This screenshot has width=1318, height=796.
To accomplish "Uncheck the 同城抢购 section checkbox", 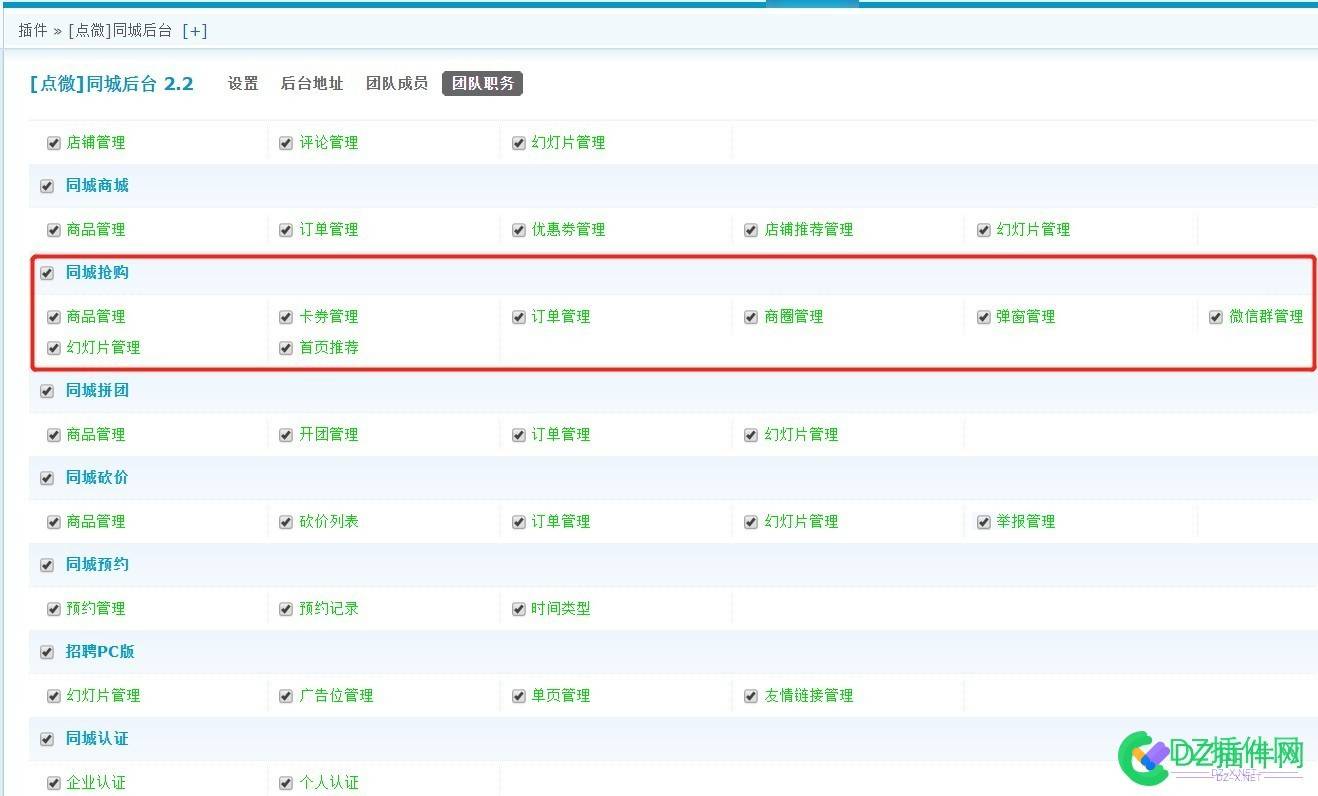I will pos(47,273).
